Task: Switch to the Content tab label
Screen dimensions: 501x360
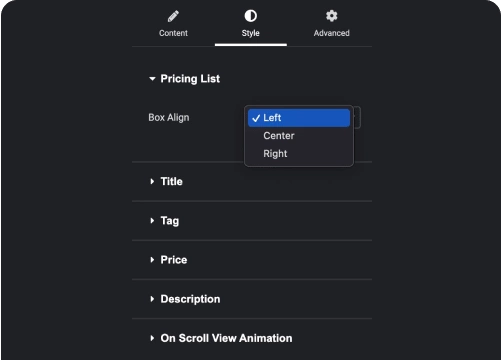Action: (173, 33)
